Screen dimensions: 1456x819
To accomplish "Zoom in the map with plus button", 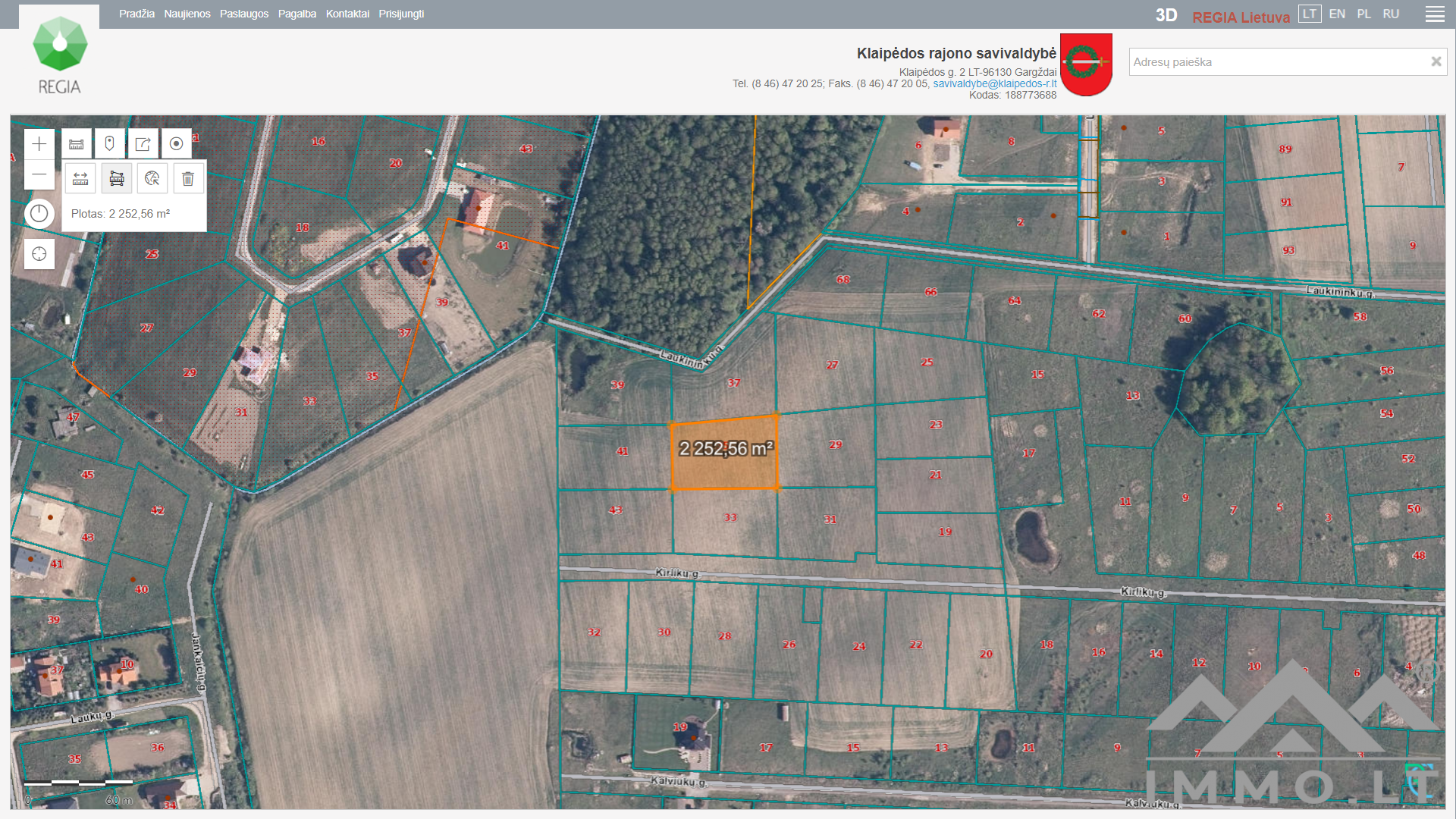I will pos(39,144).
